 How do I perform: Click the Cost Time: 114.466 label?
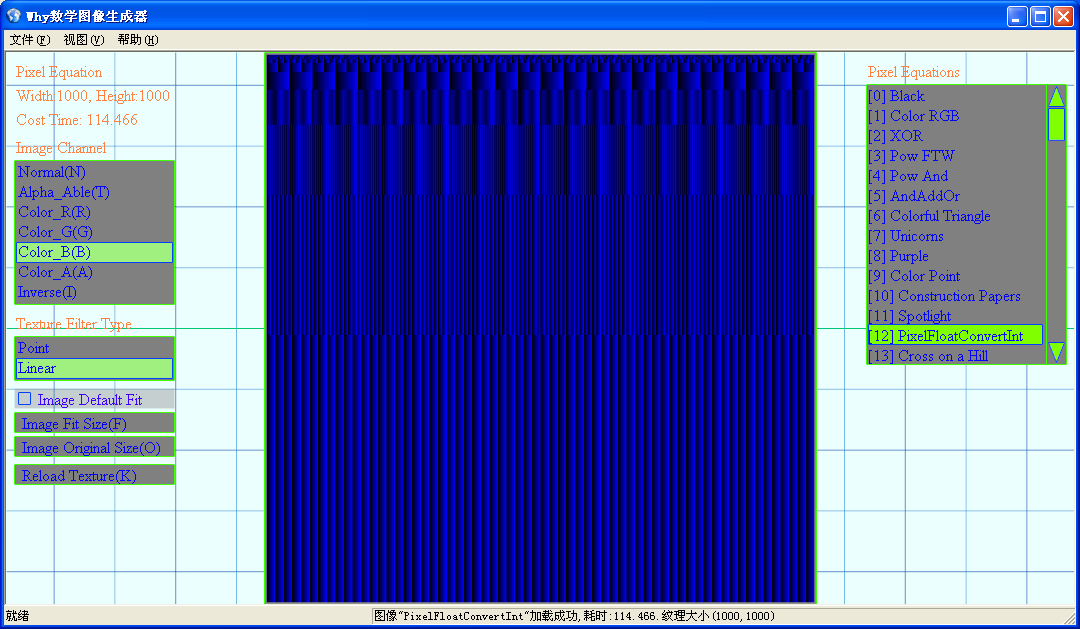77,120
